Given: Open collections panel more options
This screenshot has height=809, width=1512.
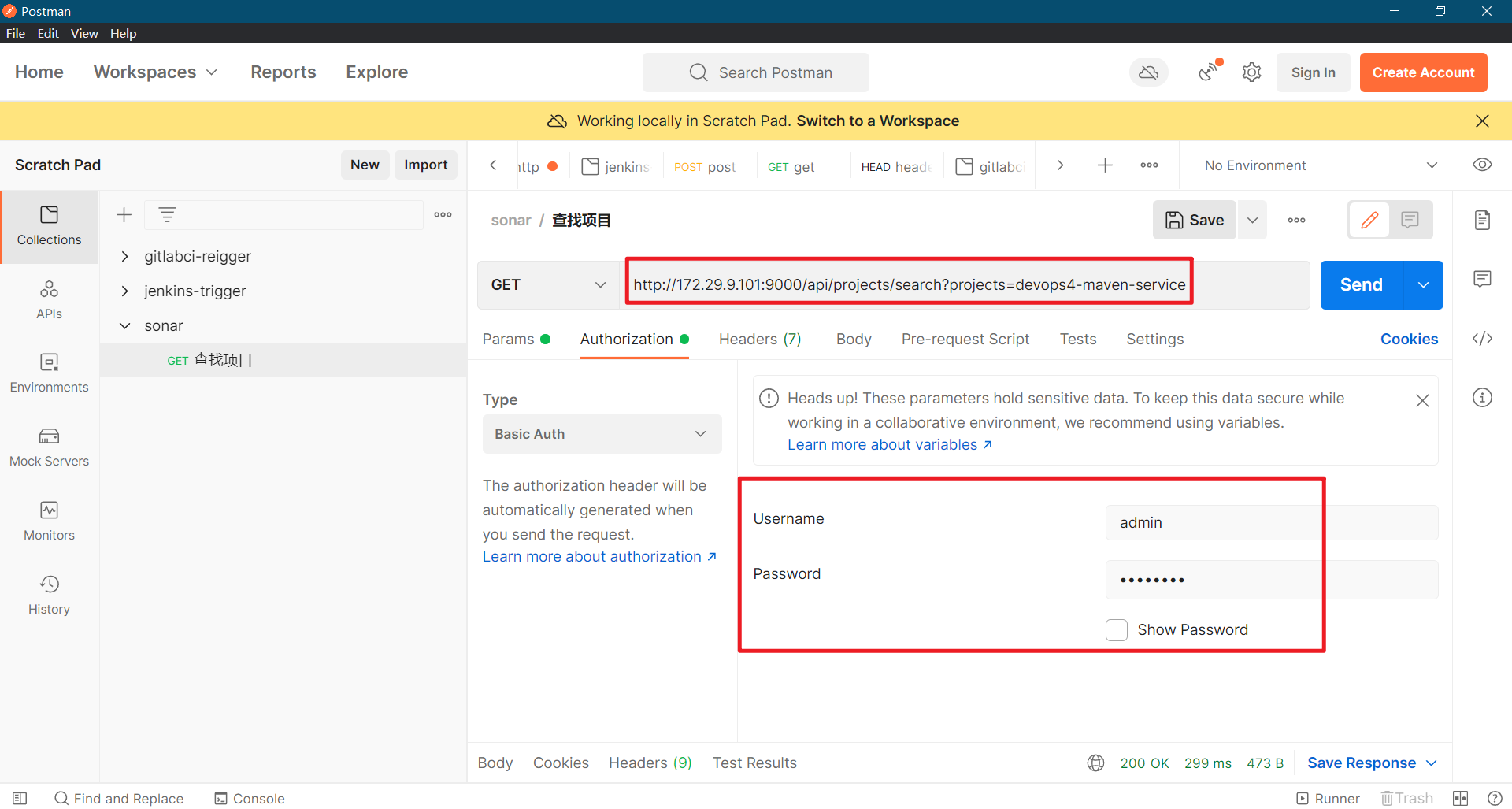Looking at the screenshot, I should pos(443,214).
